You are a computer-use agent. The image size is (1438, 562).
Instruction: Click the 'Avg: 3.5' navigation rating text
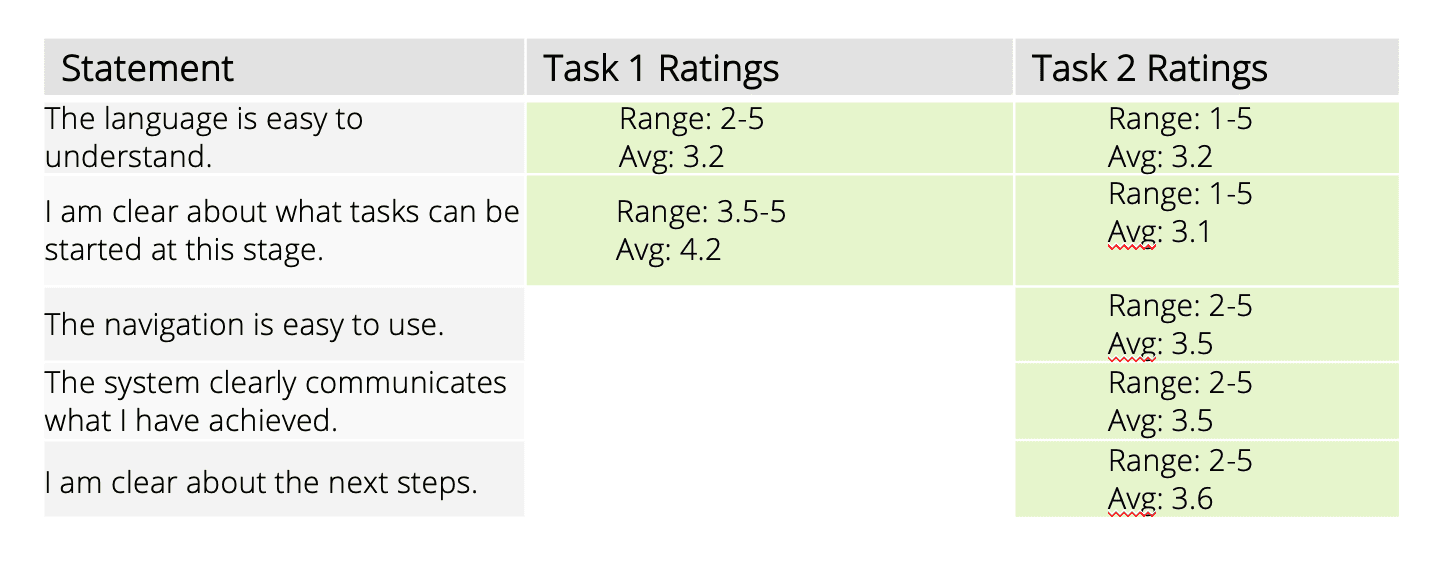tap(1160, 344)
